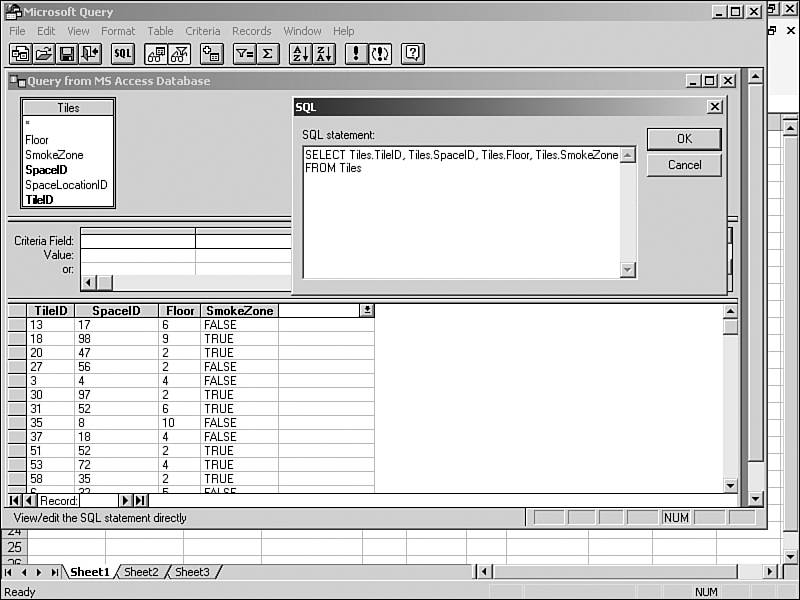Click the SmokeZone column header
Viewport: 800px width, 600px height.
(240, 311)
